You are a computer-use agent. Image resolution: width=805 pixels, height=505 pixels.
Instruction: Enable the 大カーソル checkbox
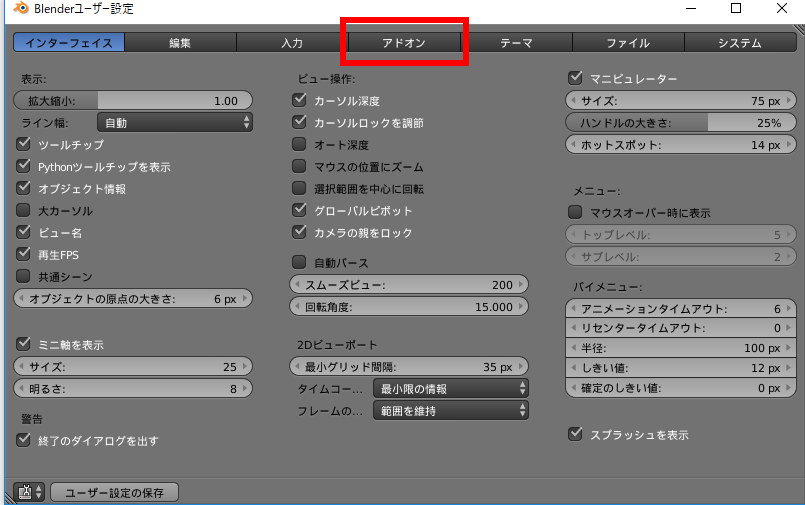click(x=23, y=210)
